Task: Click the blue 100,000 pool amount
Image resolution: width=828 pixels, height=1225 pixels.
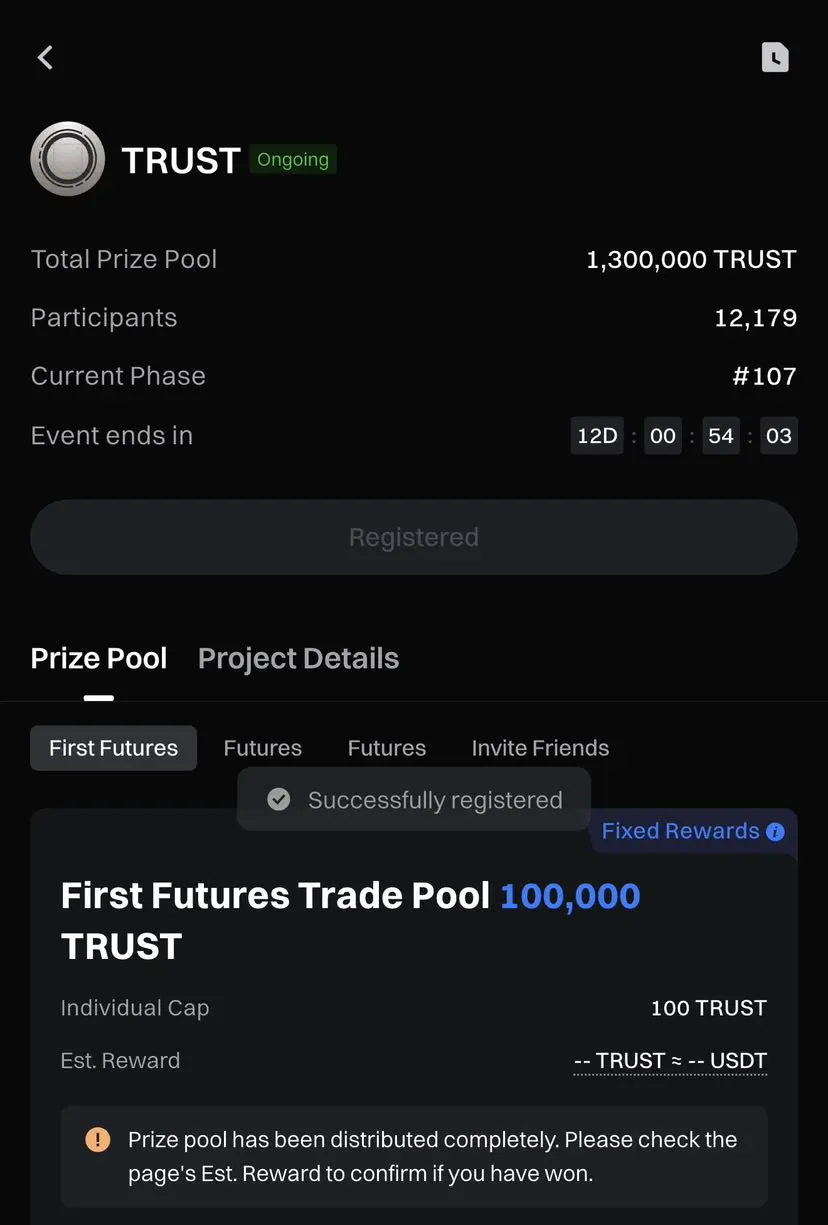Action: point(570,896)
